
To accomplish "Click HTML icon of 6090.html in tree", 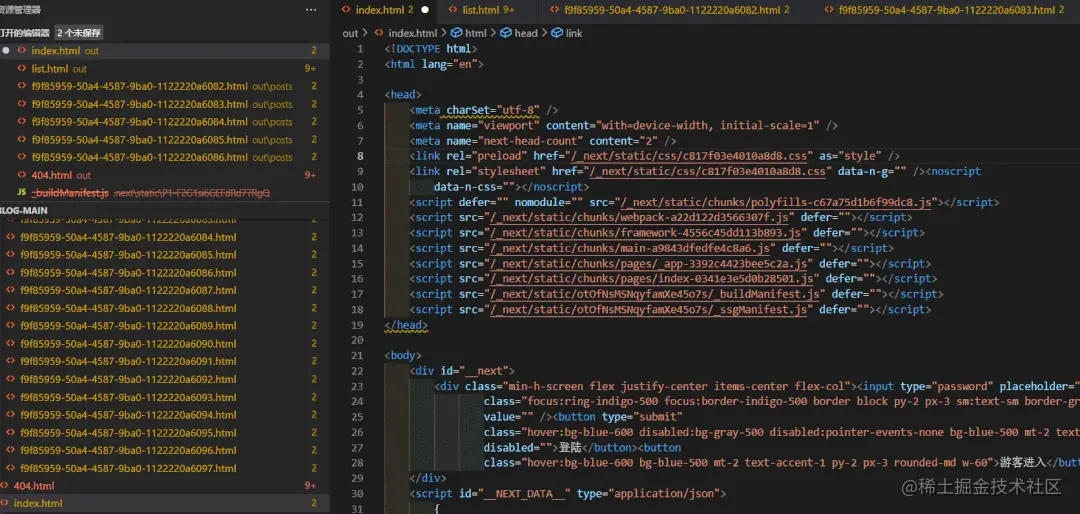I will [10, 344].
